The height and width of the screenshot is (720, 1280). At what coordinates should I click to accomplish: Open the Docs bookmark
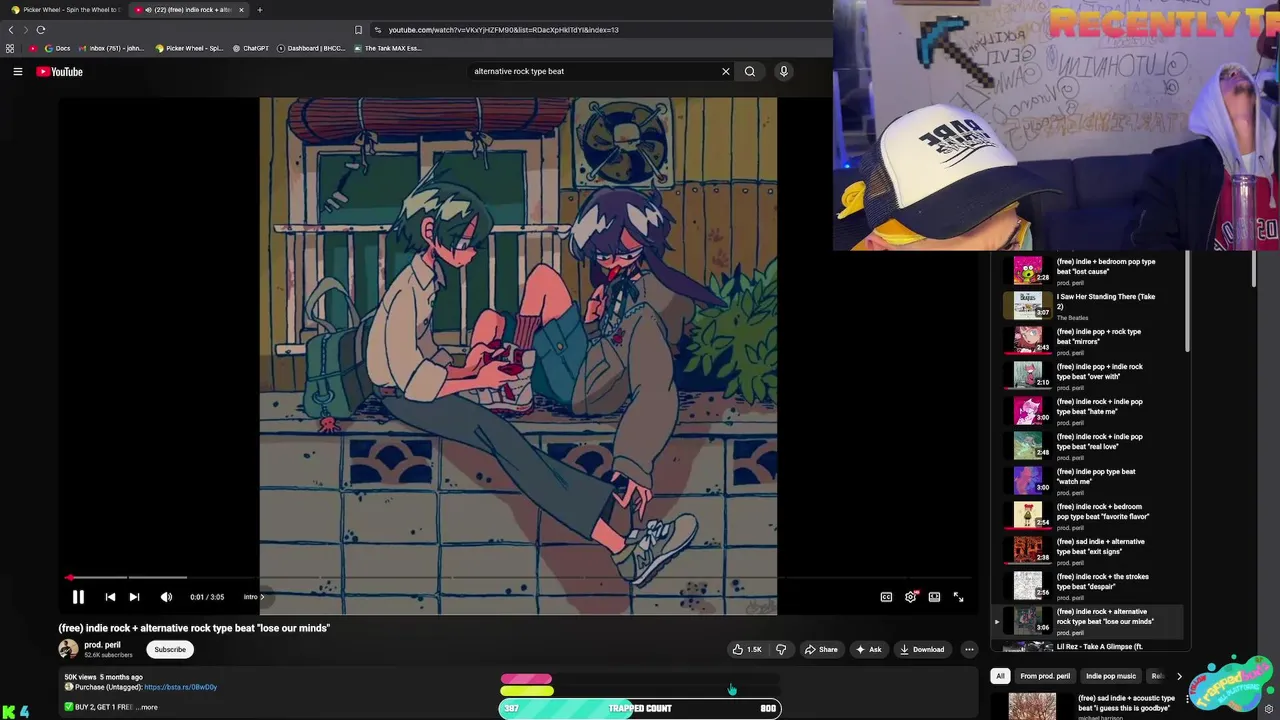pos(57,48)
